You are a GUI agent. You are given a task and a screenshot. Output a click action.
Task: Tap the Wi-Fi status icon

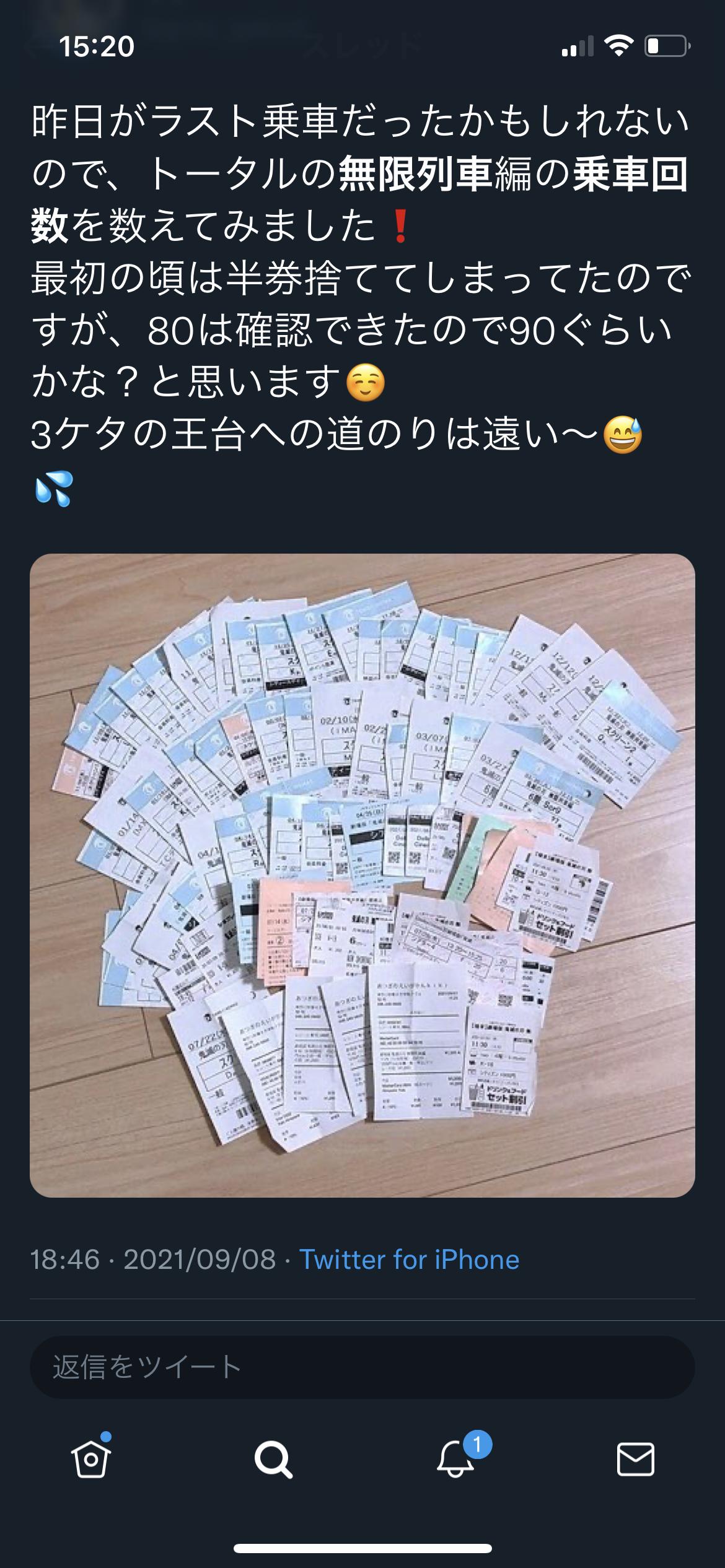point(618,46)
